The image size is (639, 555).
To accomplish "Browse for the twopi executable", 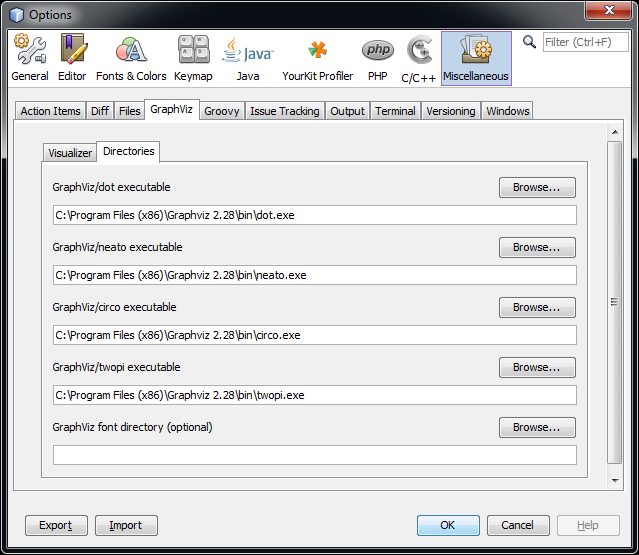I will pos(537,367).
